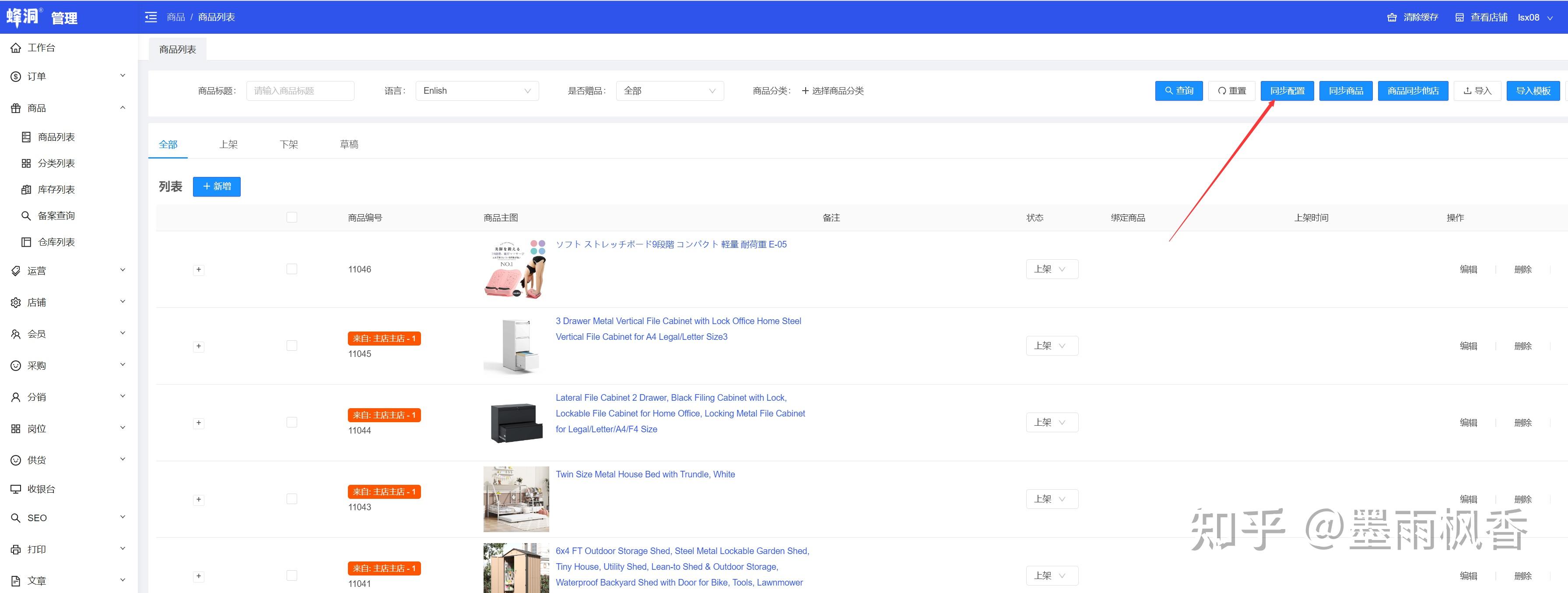This screenshot has width=1568, height=593.
Task: Check the checkbox for product 11043
Action: tap(292, 498)
